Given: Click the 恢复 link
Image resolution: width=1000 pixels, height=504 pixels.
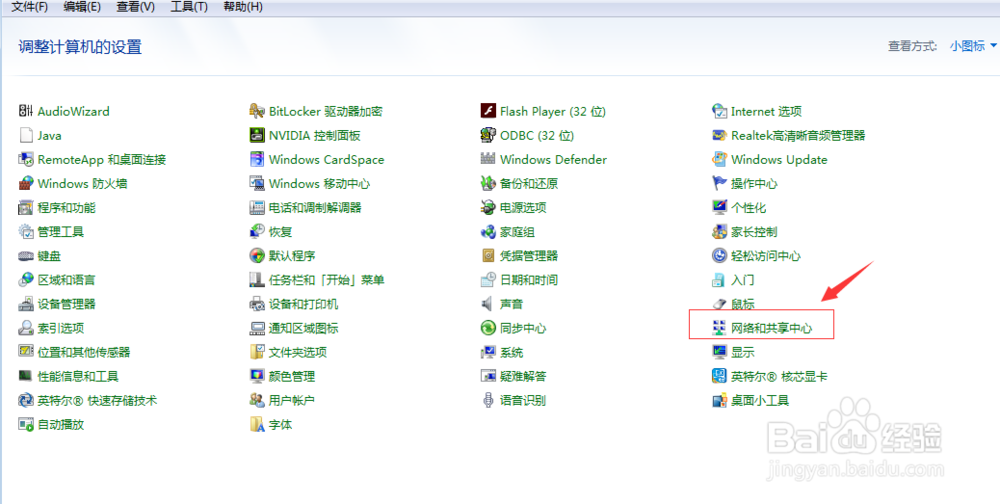Looking at the screenshot, I should [x=281, y=232].
